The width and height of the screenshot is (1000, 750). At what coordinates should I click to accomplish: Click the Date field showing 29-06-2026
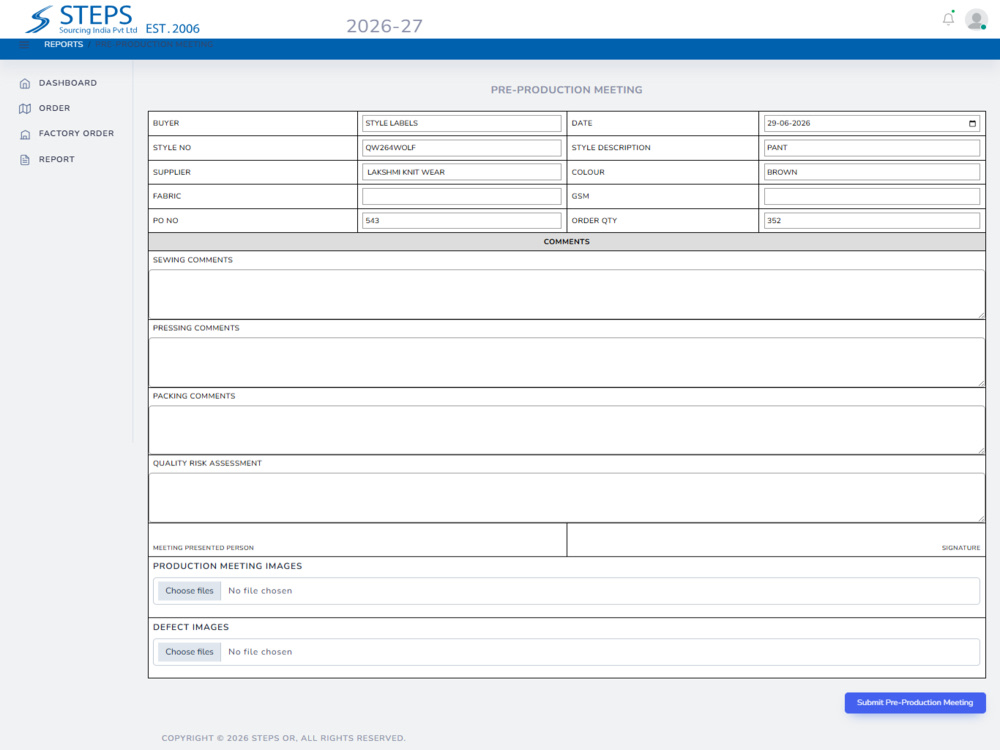(872, 123)
